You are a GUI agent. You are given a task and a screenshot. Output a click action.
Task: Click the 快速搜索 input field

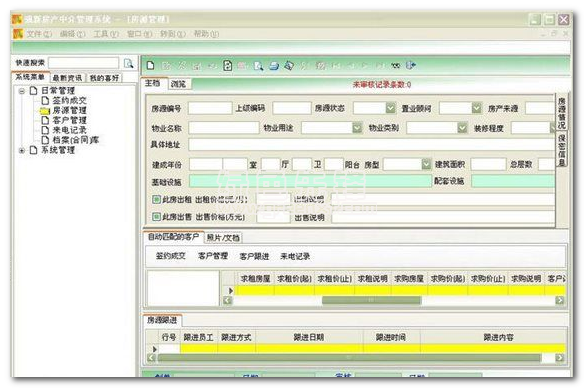point(83,63)
